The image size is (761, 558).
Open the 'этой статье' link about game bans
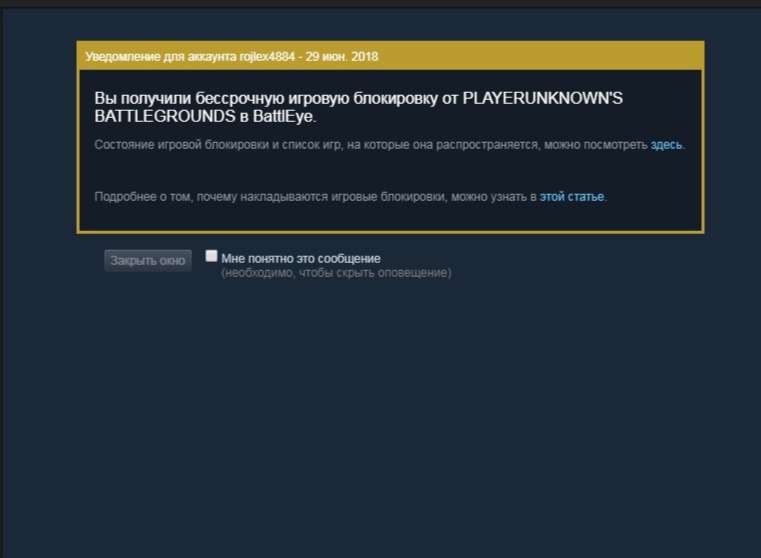coord(572,197)
